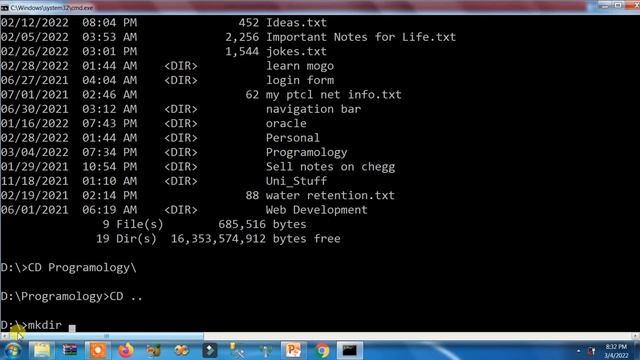Click the 'Uni_Stuff' directory name
Viewport: 640px width, 360px height.
tap(296, 181)
